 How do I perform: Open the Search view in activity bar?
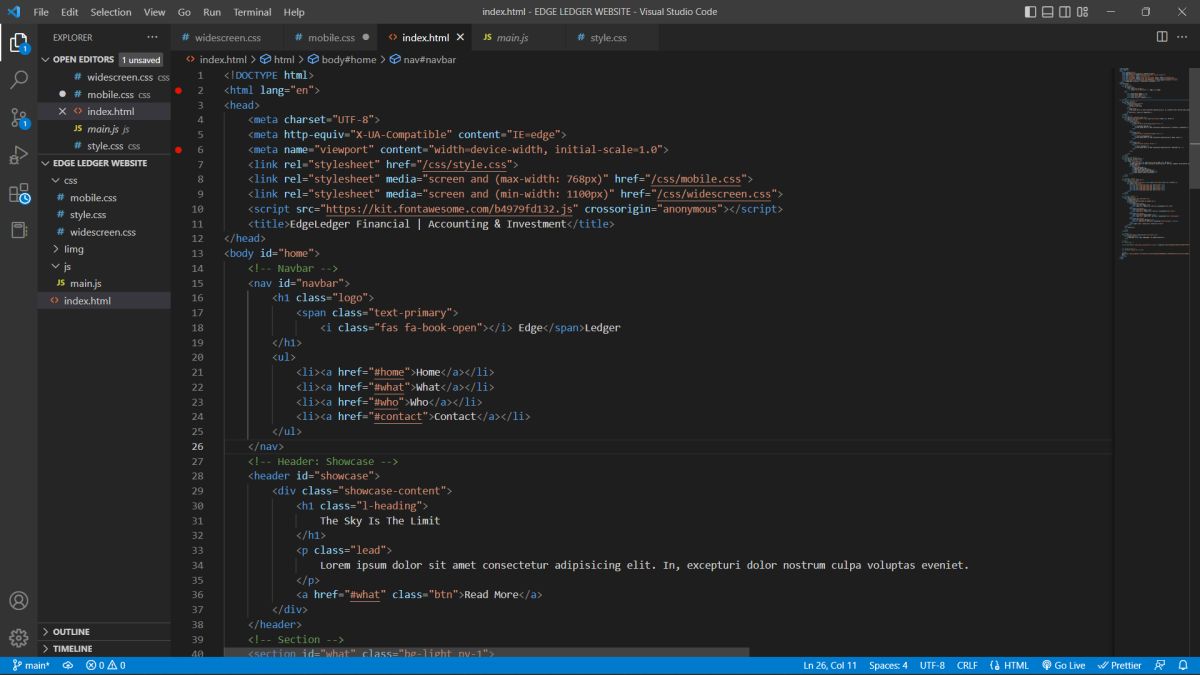[x=19, y=80]
